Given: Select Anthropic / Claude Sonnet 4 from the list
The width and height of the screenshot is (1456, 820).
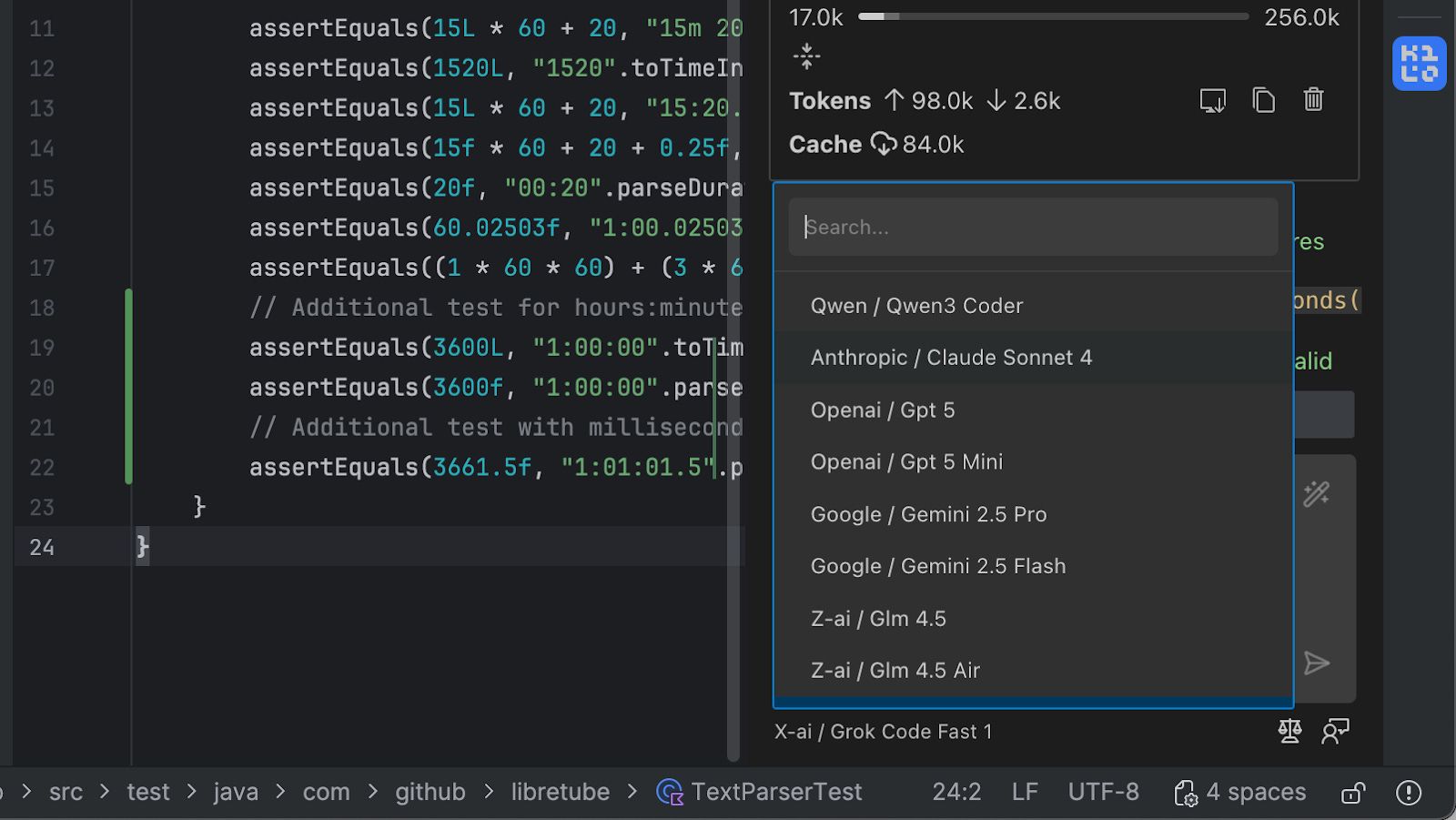Looking at the screenshot, I should tap(952, 357).
